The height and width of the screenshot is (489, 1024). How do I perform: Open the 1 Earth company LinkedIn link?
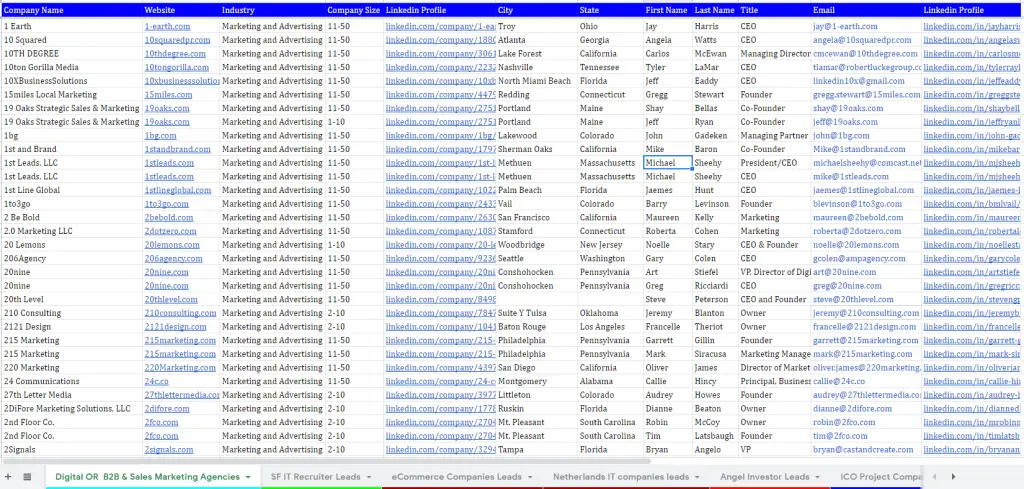coord(441,26)
